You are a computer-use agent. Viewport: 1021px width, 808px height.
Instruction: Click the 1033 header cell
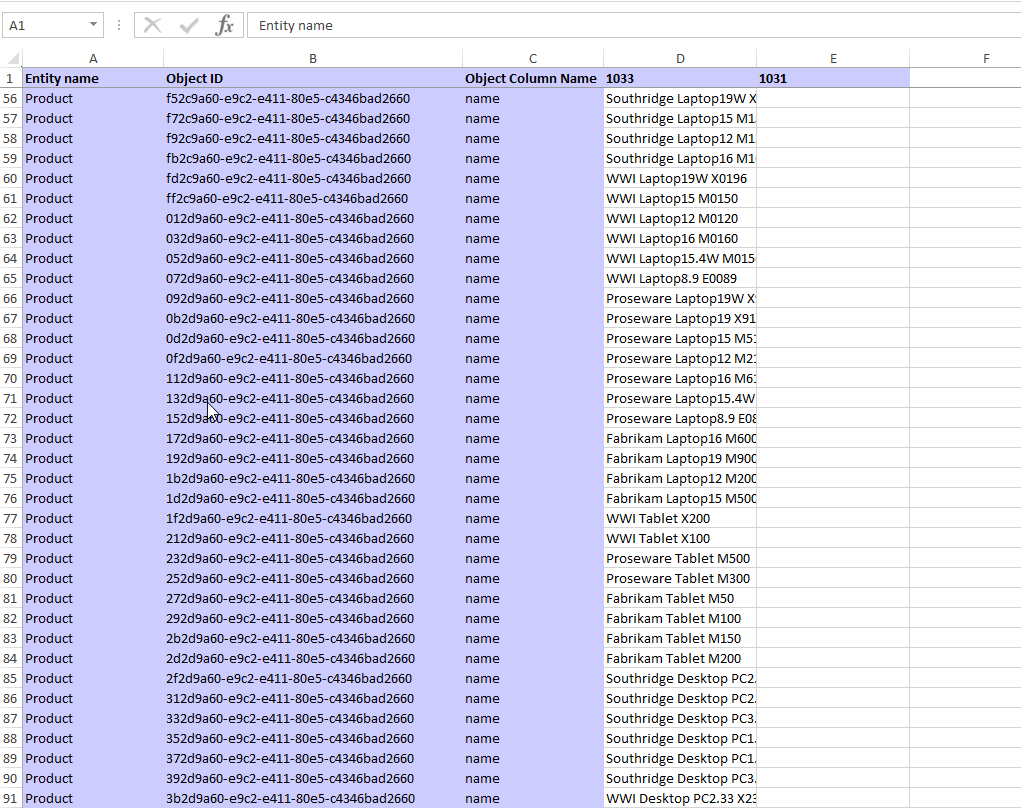point(680,79)
